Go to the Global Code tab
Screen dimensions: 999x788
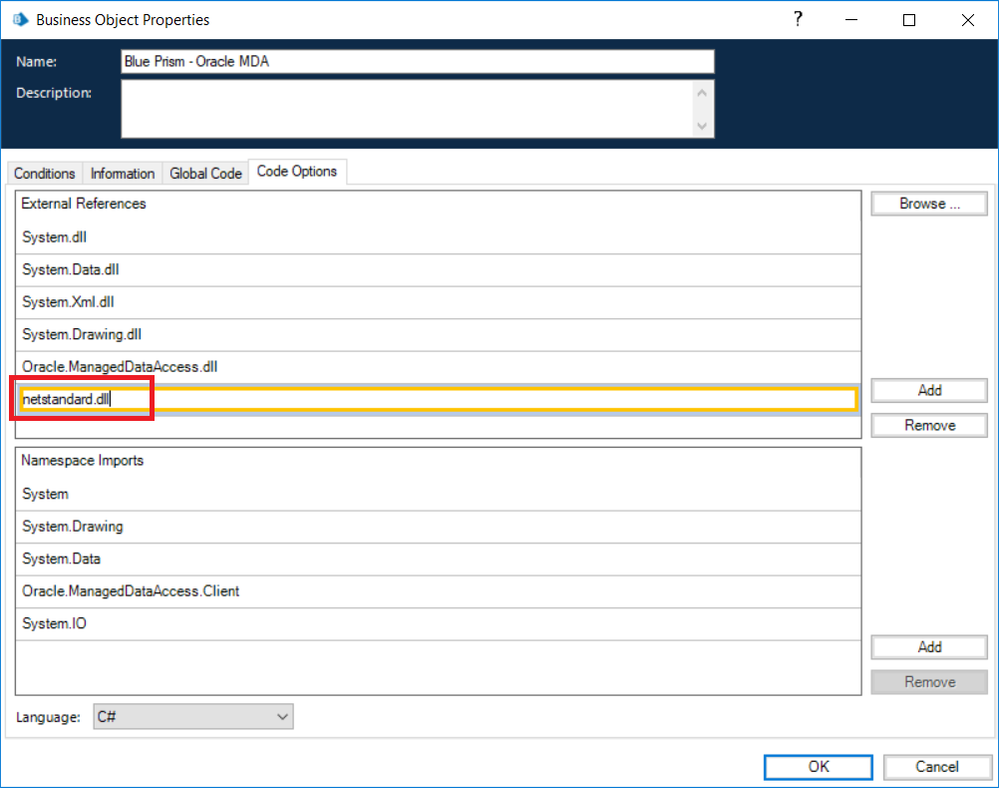pos(206,173)
